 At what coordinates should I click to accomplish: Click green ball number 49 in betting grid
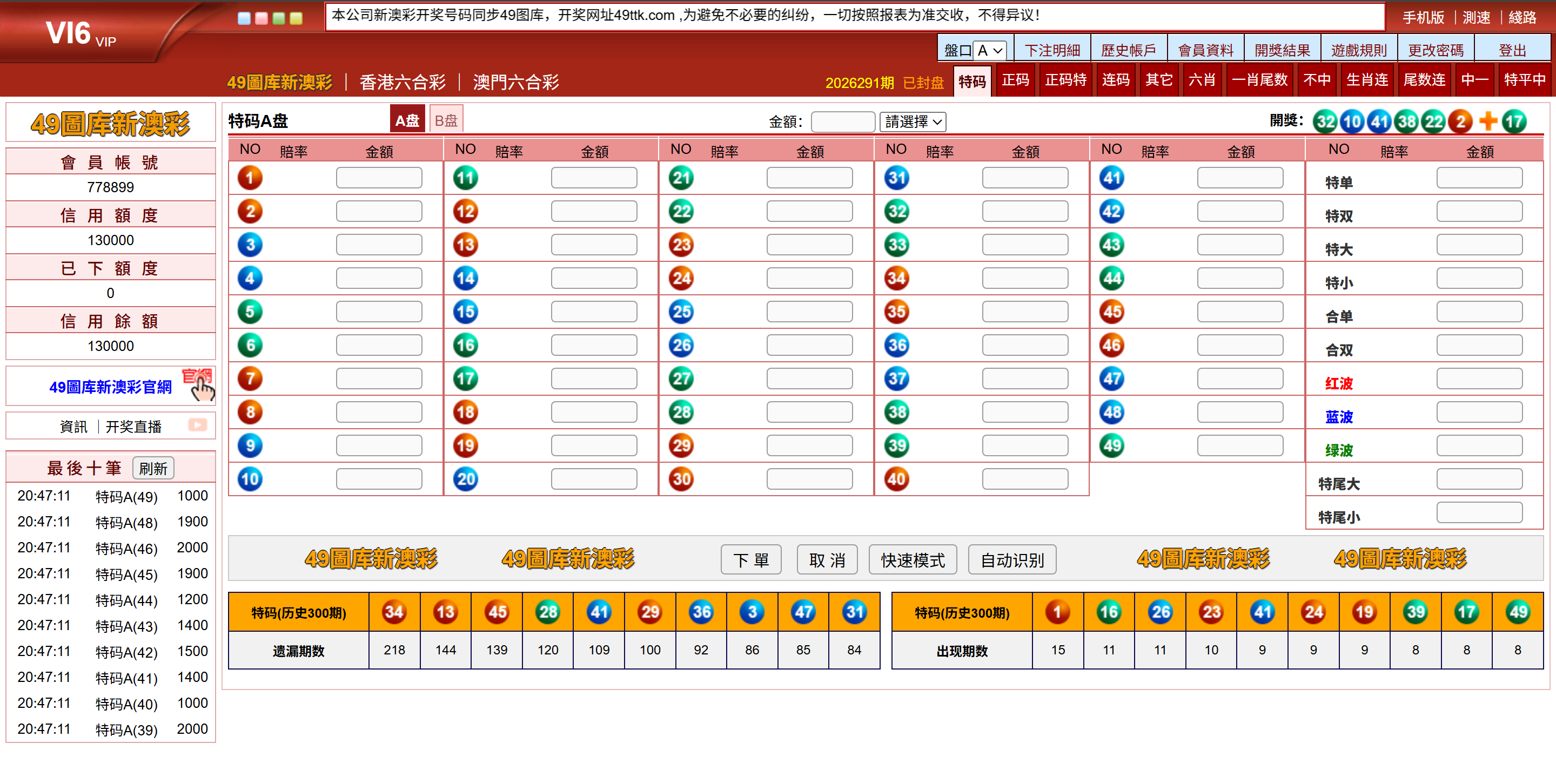pos(1111,446)
